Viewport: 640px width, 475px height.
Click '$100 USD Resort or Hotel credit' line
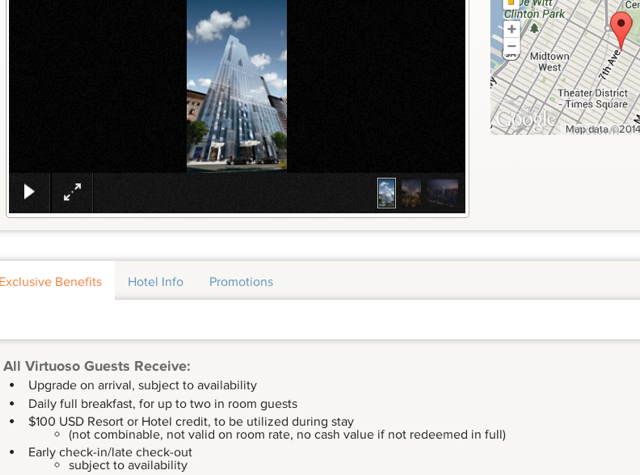pos(191,421)
